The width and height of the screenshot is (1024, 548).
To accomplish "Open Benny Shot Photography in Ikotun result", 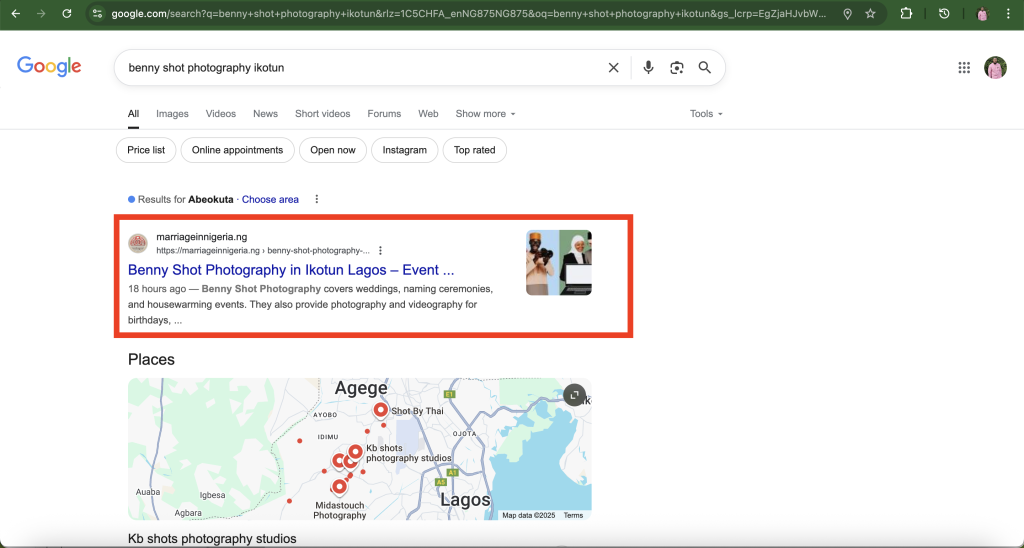I will click(x=291, y=270).
